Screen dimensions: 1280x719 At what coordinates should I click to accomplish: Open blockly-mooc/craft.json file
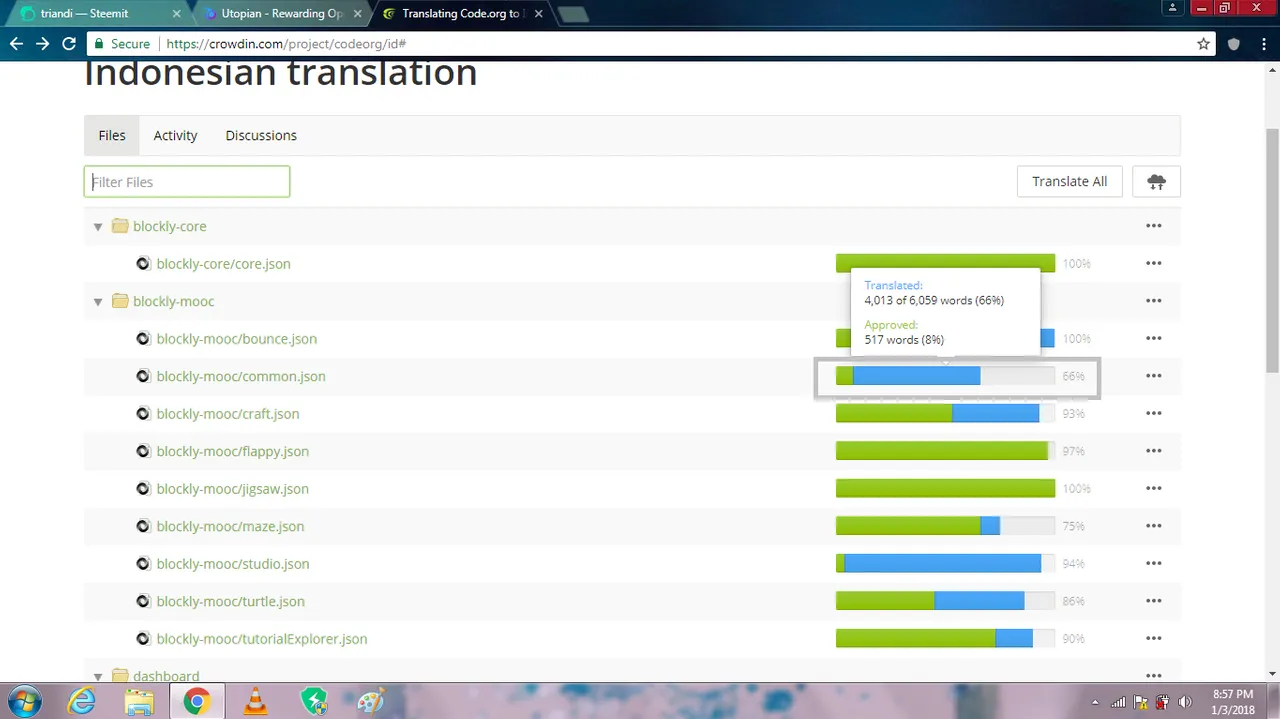tap(228, 414)
